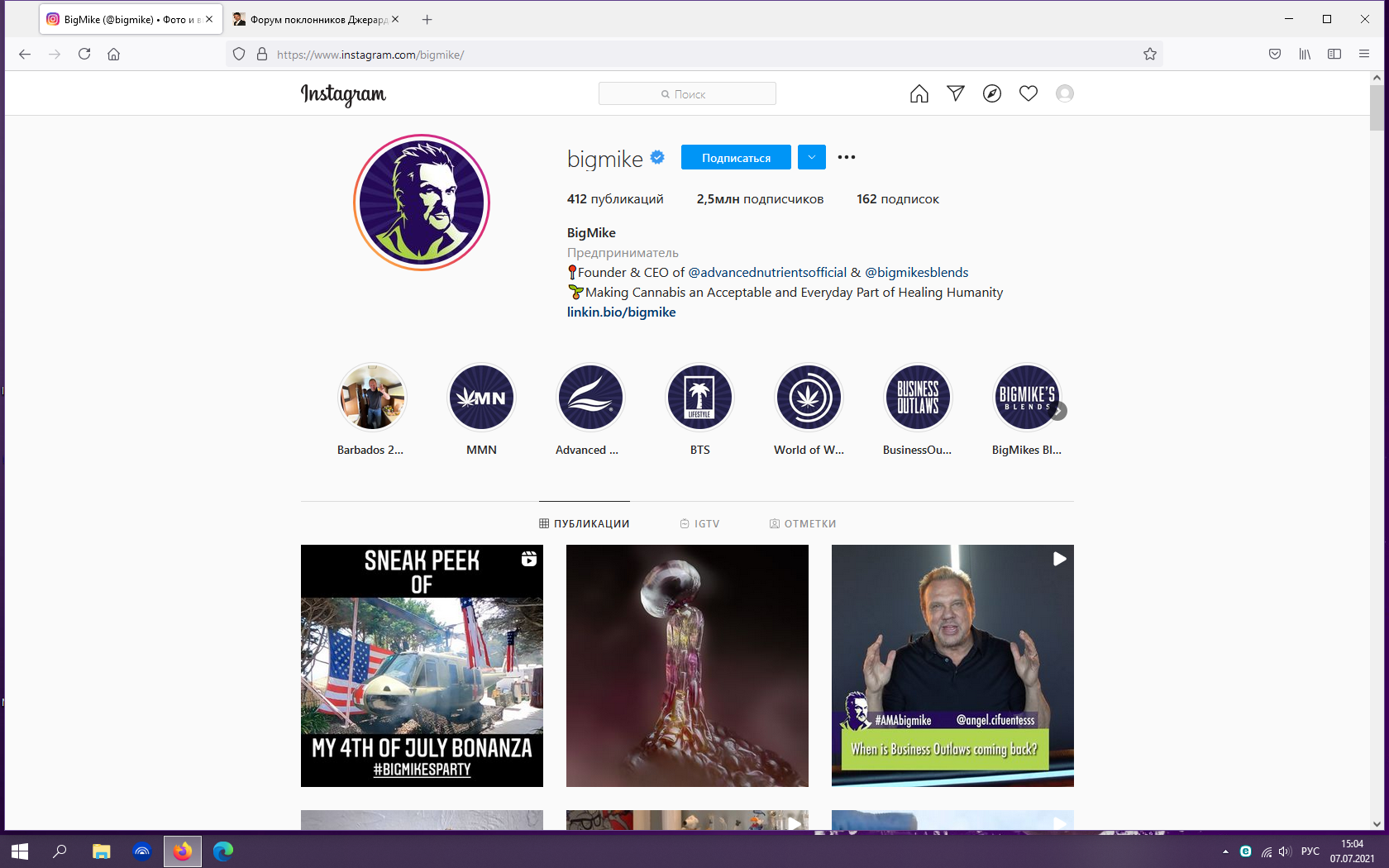Click the Поиск search field
Viewport: 1389px width, 868px height.
pyautogui.click(x=687, y=94)
